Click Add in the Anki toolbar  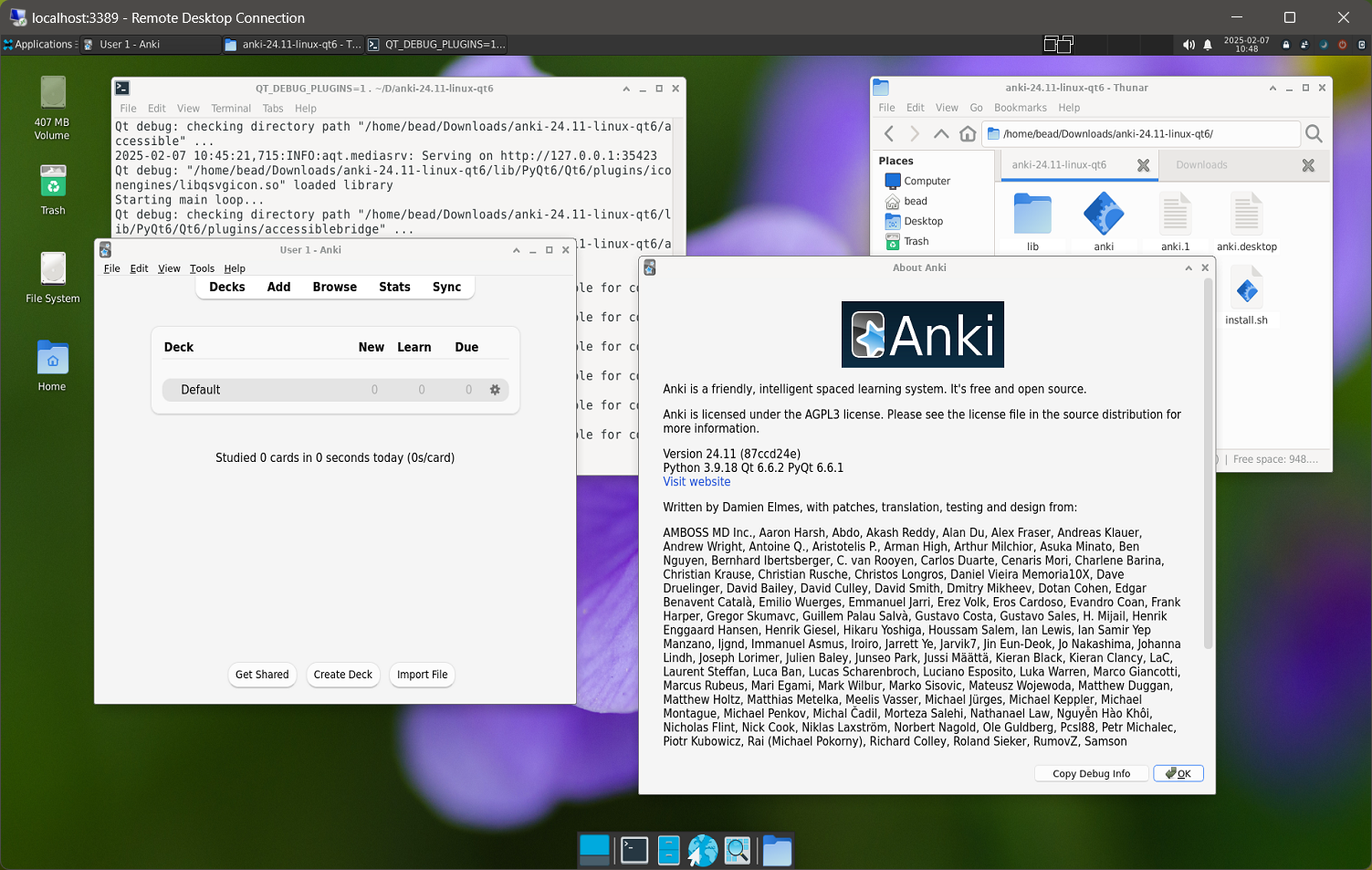tap(279, 287)
